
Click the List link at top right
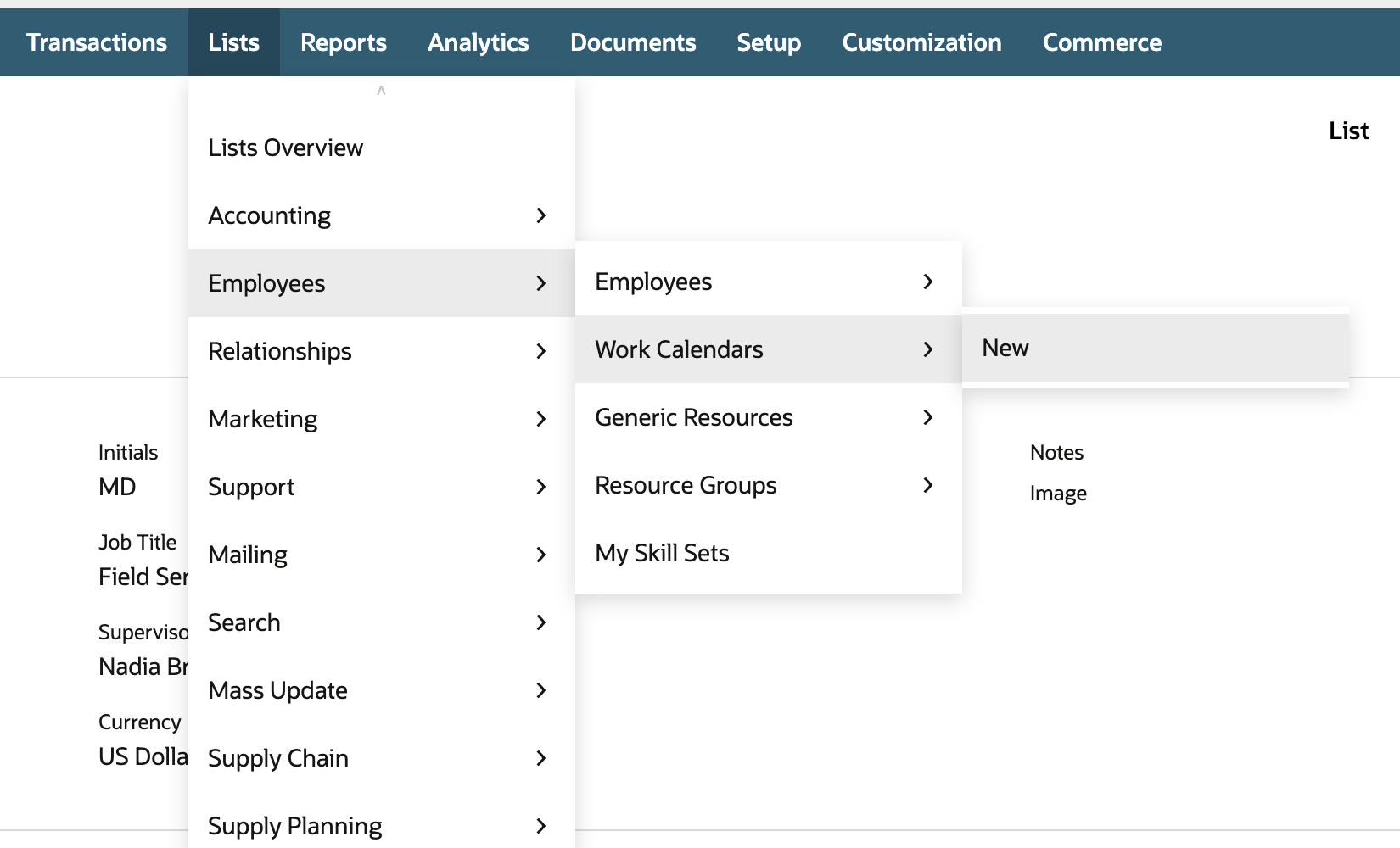coord(1348,131)
